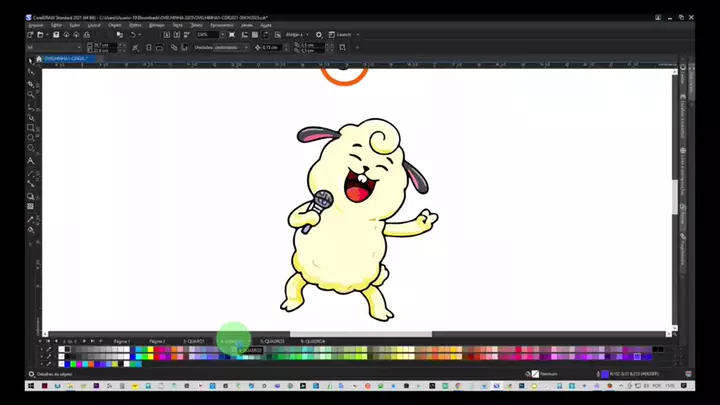Choose the Text tool in the toolbox
The width and height of the screenshot is (720, 405).
pyautogui.click(x=31, y=161)
